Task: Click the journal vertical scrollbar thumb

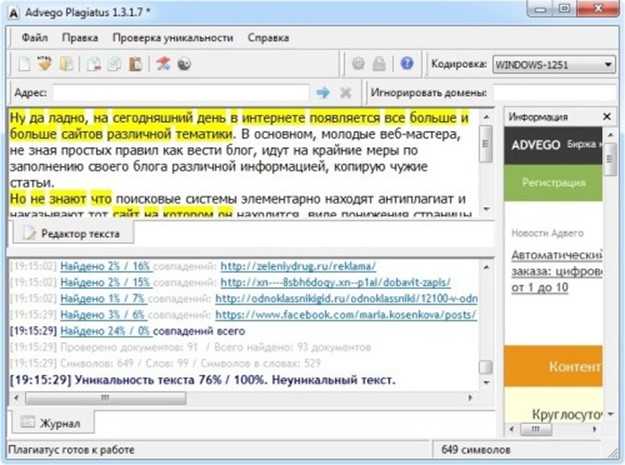Action: (485, 367)
